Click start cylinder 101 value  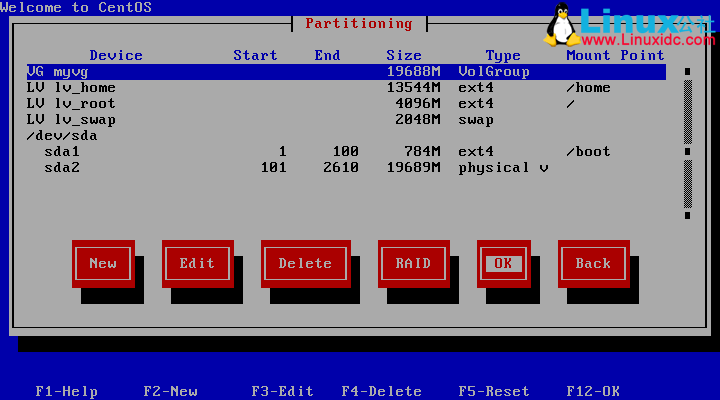pos(274,168)
